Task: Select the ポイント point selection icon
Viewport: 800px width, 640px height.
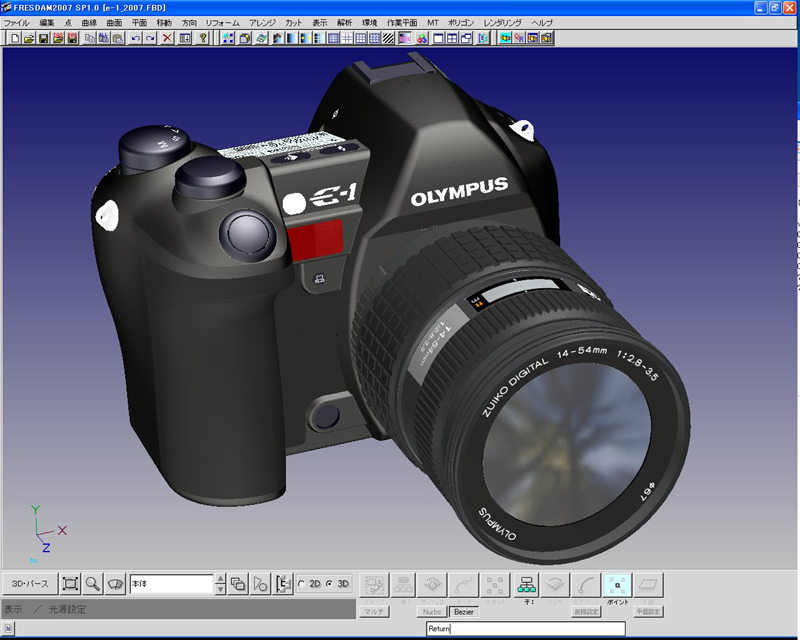Action: coord(618,585)
